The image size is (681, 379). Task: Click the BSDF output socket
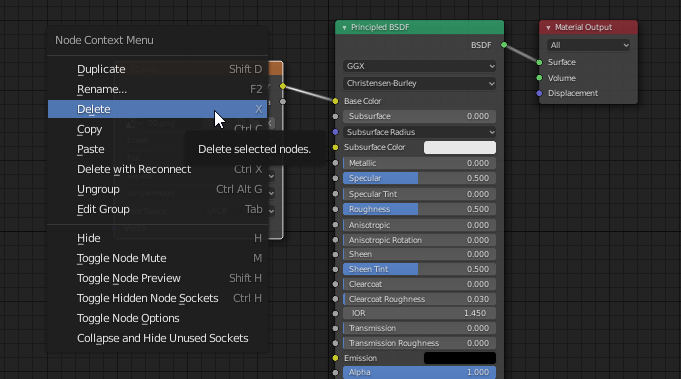pos(504,45)
